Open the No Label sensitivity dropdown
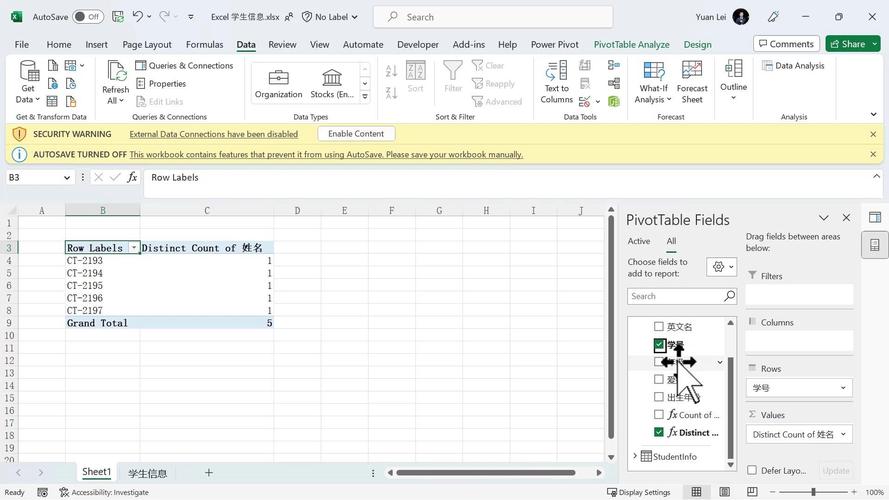This screenshot has width=889, height=500. point(330,17)
